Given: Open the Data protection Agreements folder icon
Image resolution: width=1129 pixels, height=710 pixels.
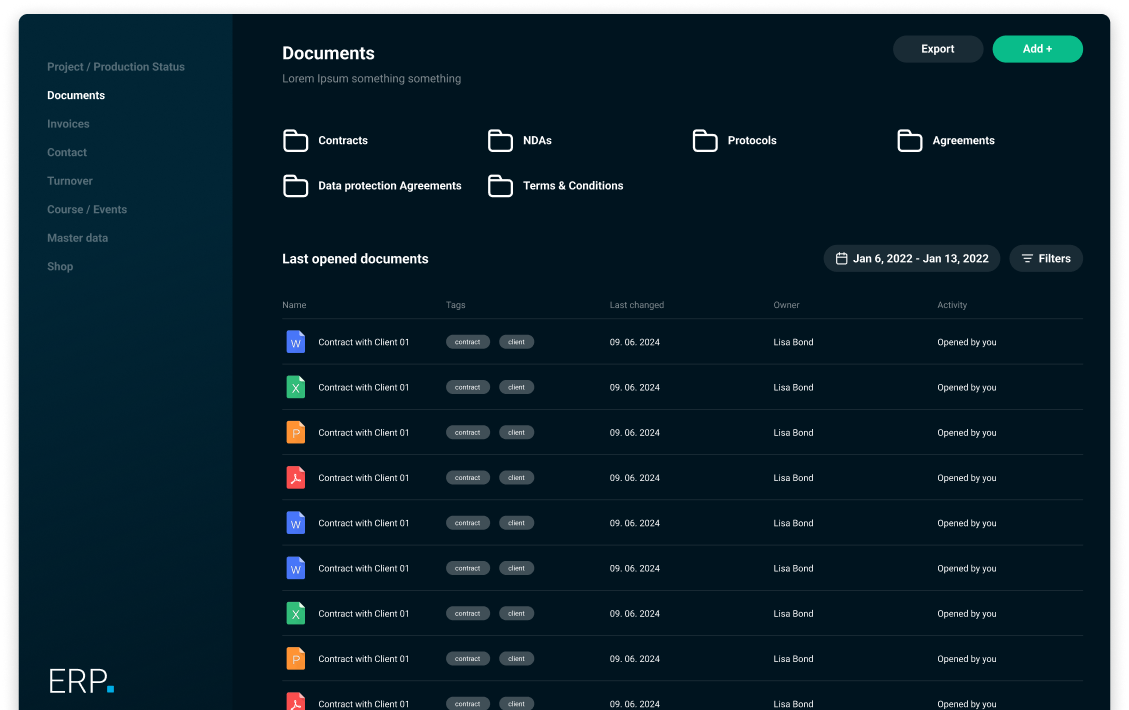Looking at the screenshot, I should tap(295, 186).
